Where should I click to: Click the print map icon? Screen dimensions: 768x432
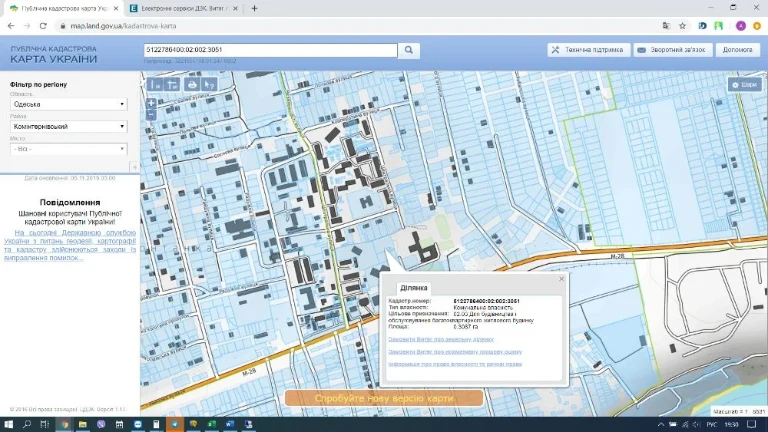(192, 85)
